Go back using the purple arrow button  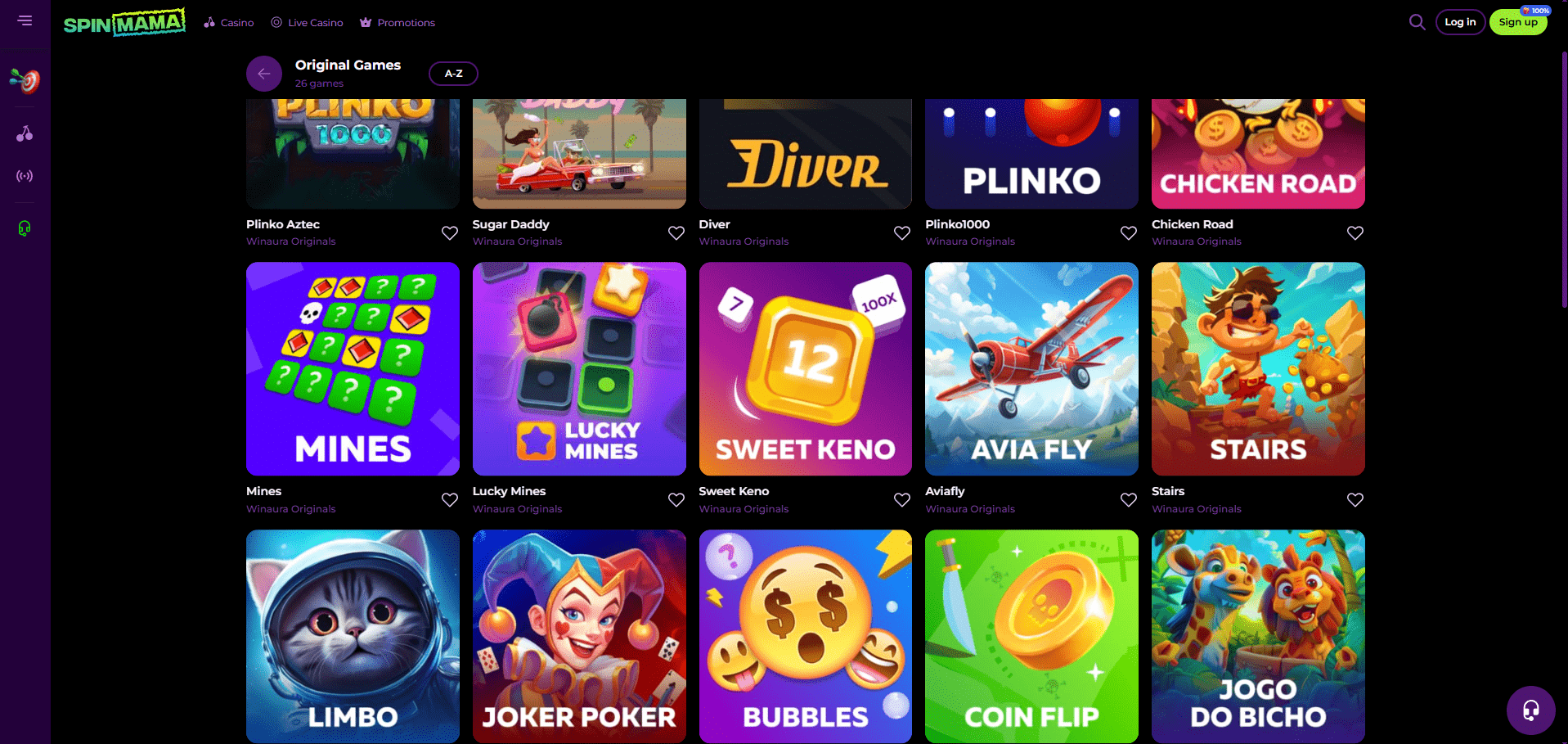264,74
